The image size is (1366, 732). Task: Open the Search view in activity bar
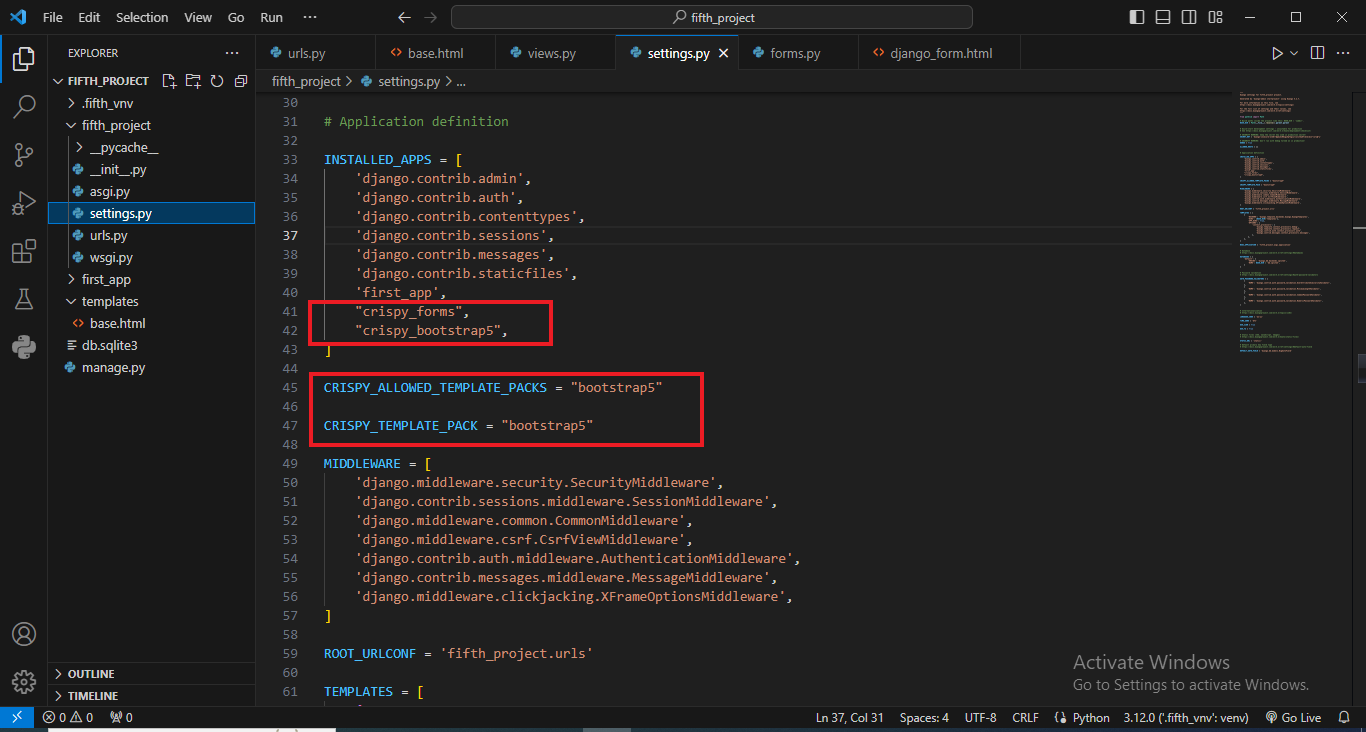pyautogui.click(x=24, y=107)
